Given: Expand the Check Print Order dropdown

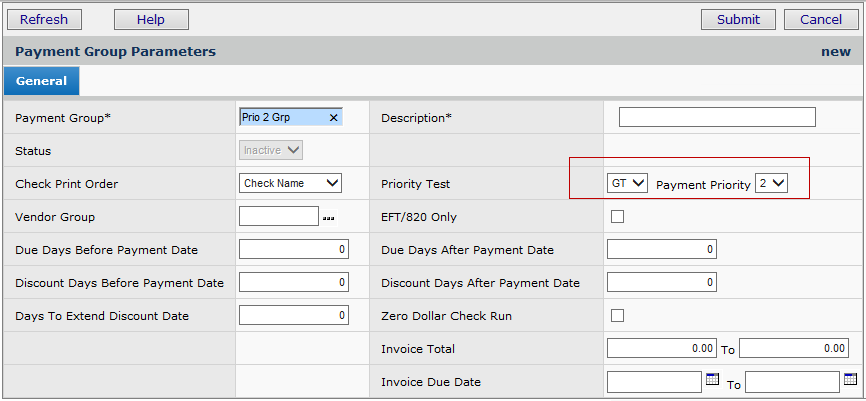Looking at the screenshot, I should (291, 183).
